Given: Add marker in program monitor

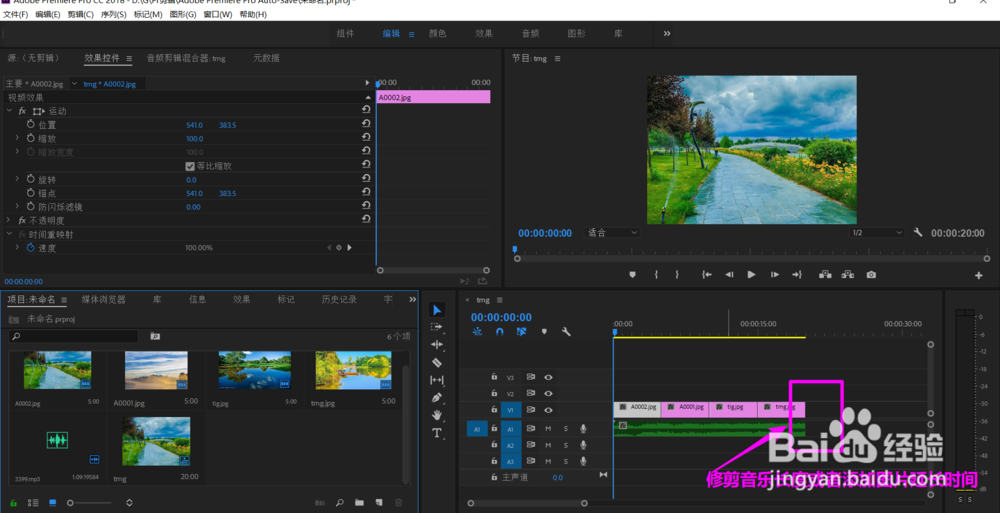Looking at the screenshot, I should point(633,274).
